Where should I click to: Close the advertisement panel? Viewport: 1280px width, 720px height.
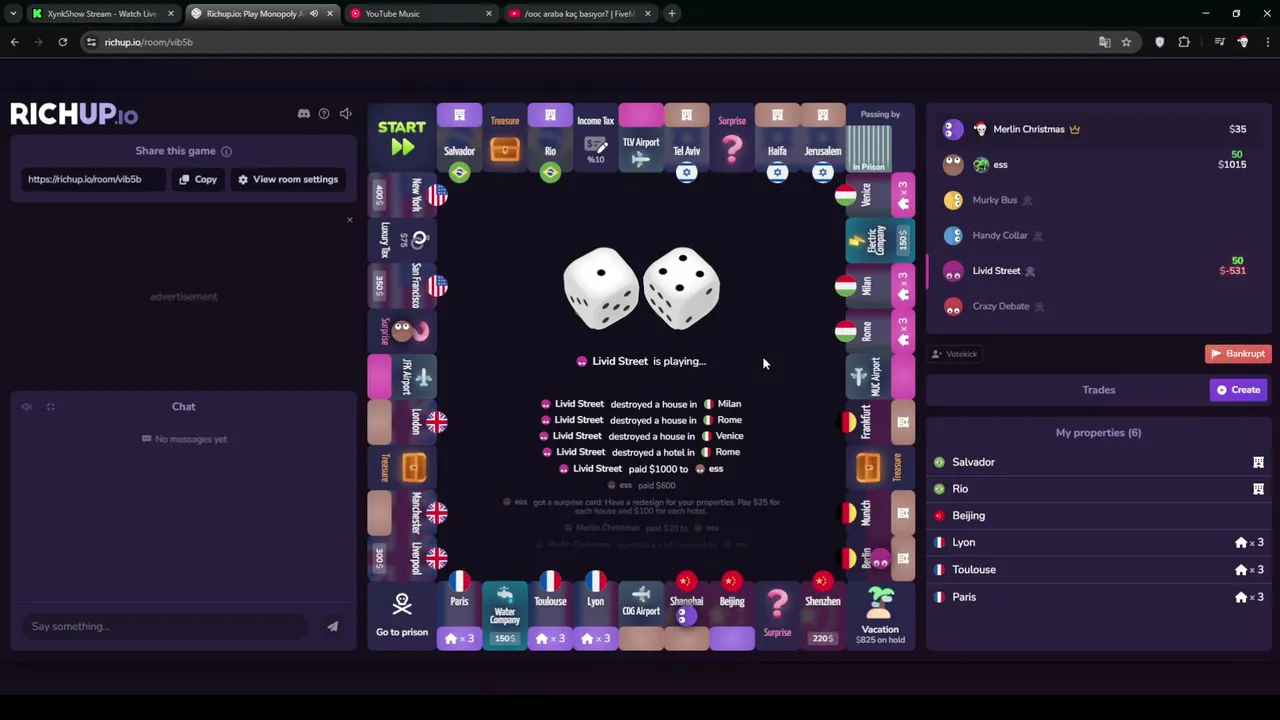(x=349, y=219)
